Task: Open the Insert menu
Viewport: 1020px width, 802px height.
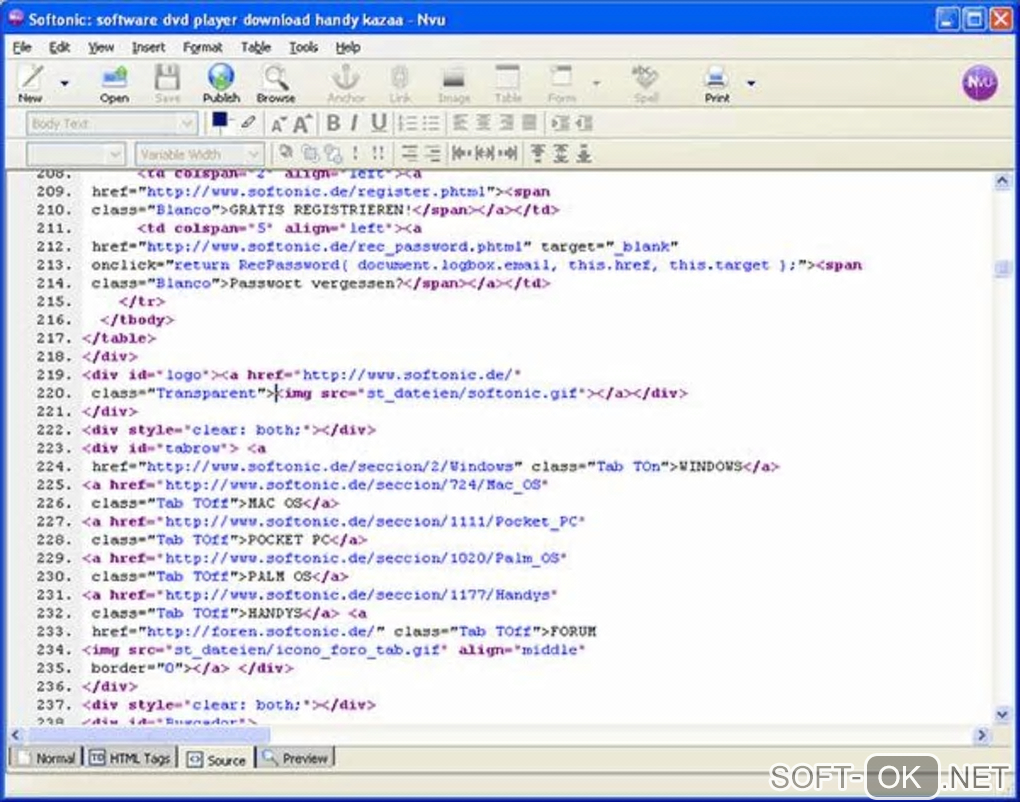Action: 148,47
